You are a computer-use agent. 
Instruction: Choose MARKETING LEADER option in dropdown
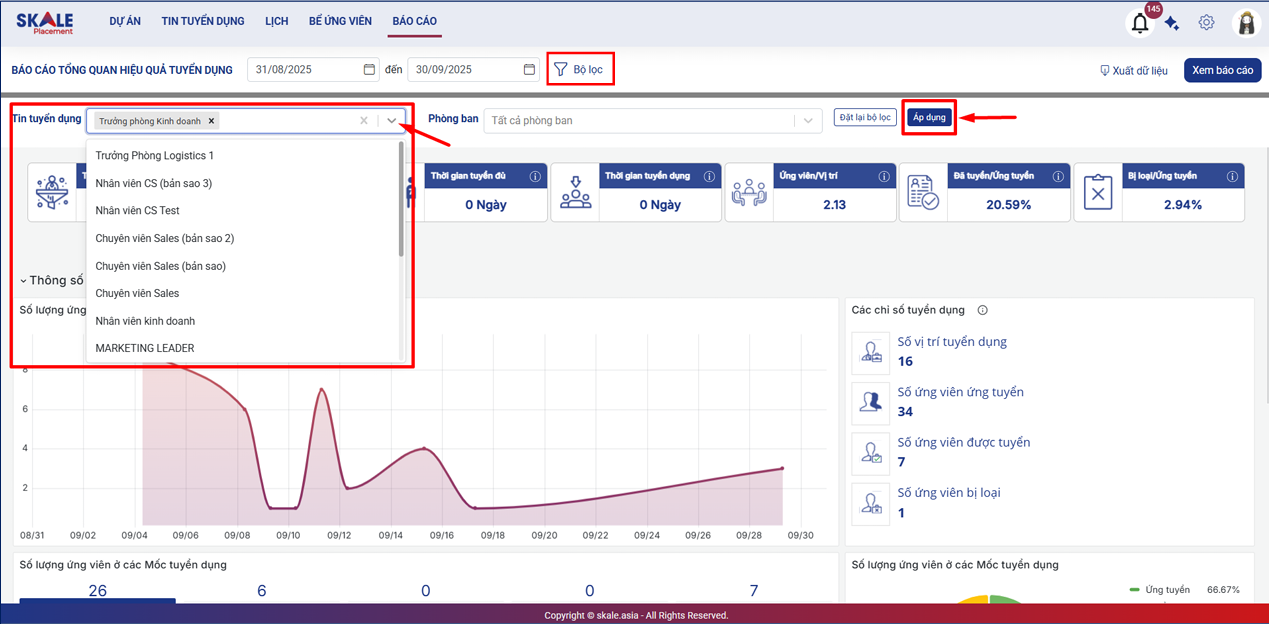(x=145, y=348)
